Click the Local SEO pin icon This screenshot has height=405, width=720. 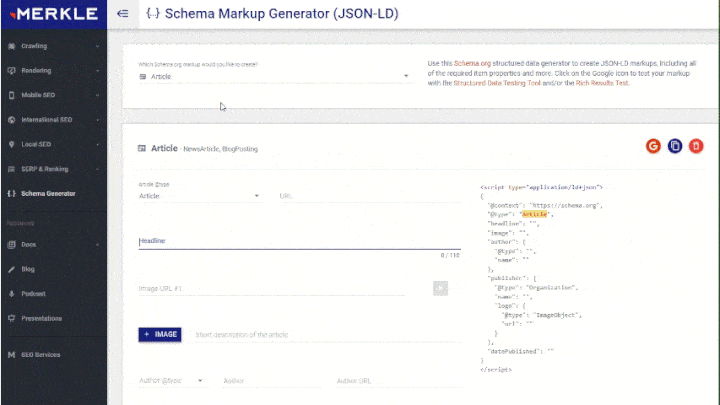click(x=11, y=144)
